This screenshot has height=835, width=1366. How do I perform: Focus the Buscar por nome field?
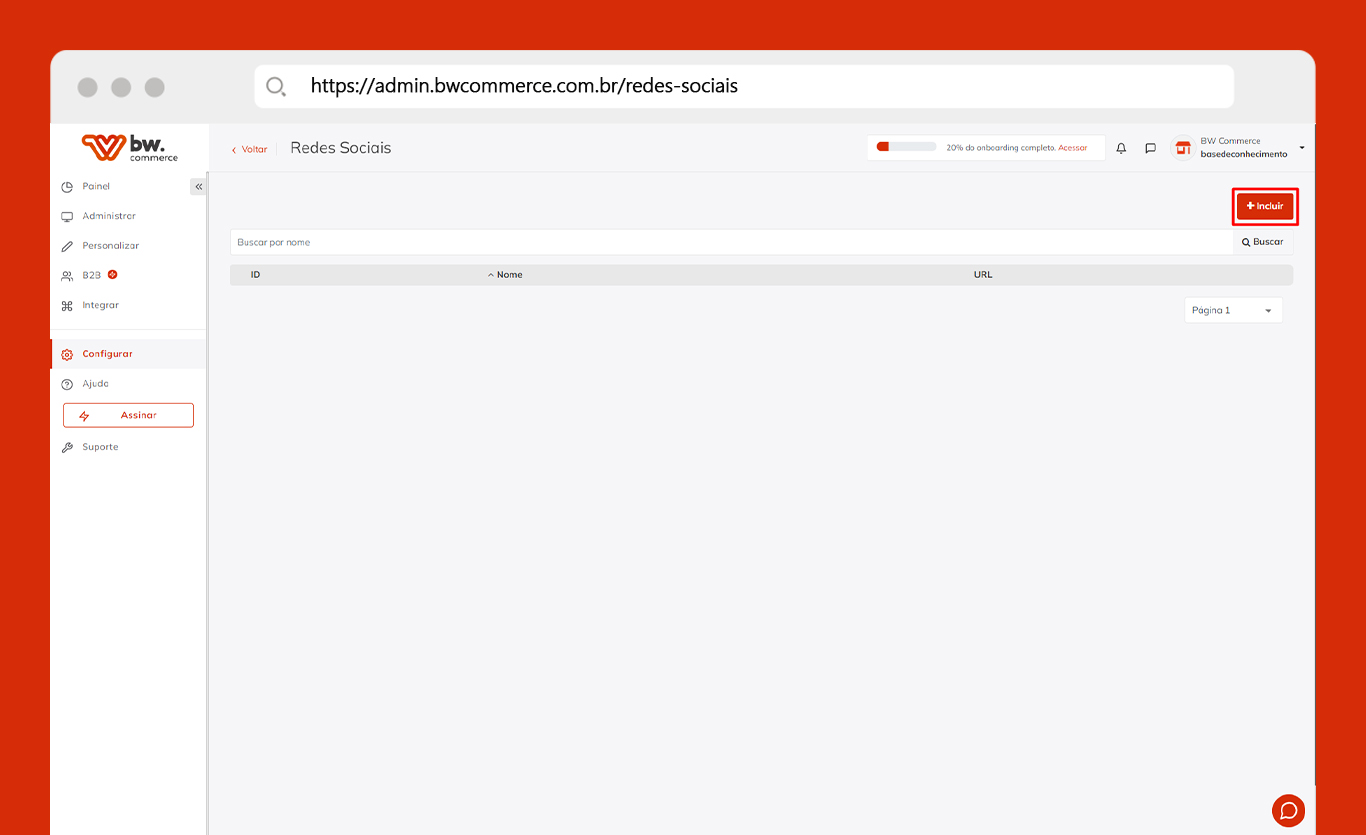click(x=732, y=242)
